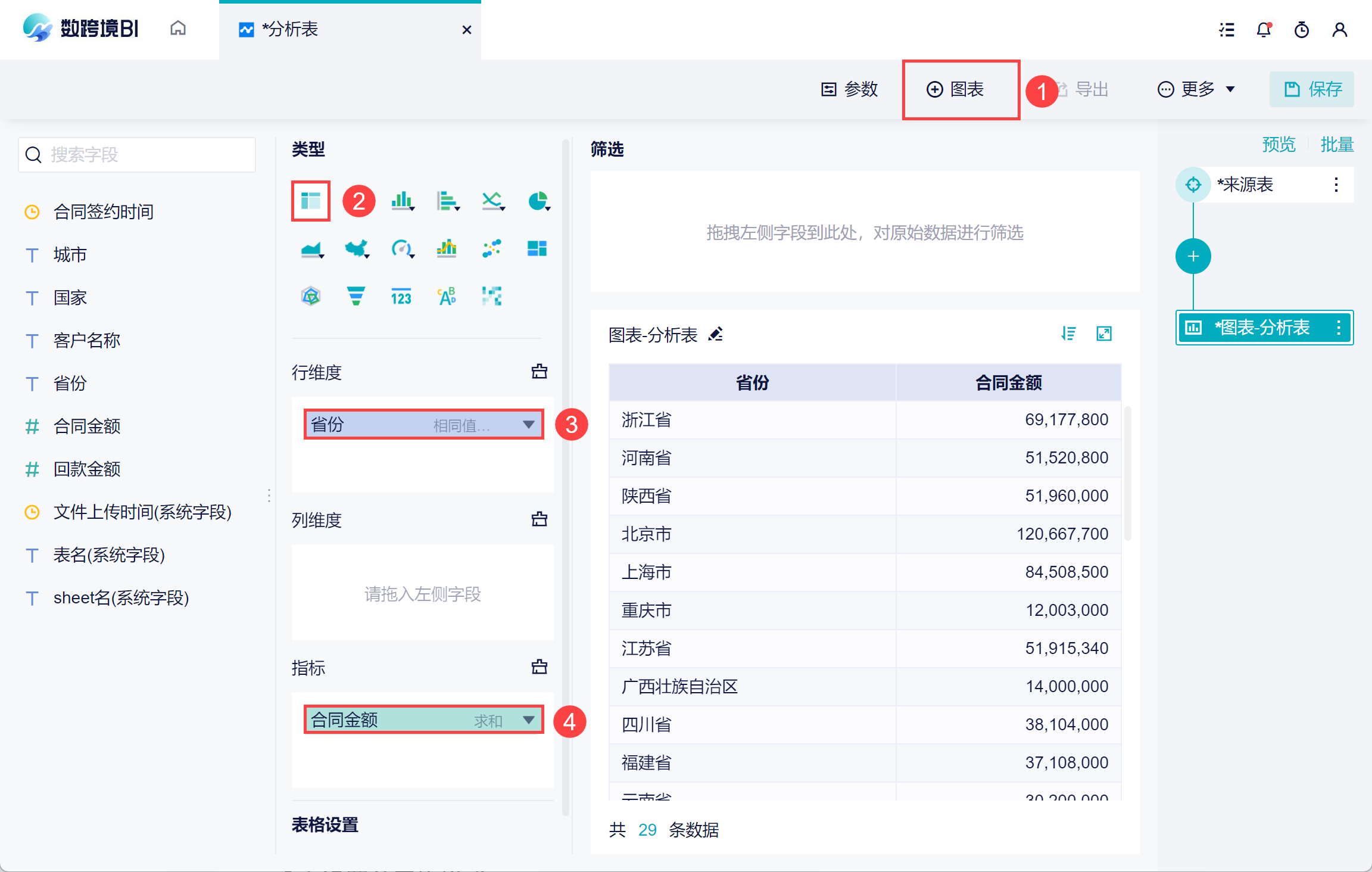This screenshot has height=872, width=1372.
Task: Select the radar chart type icon
Action: point(311,296)
